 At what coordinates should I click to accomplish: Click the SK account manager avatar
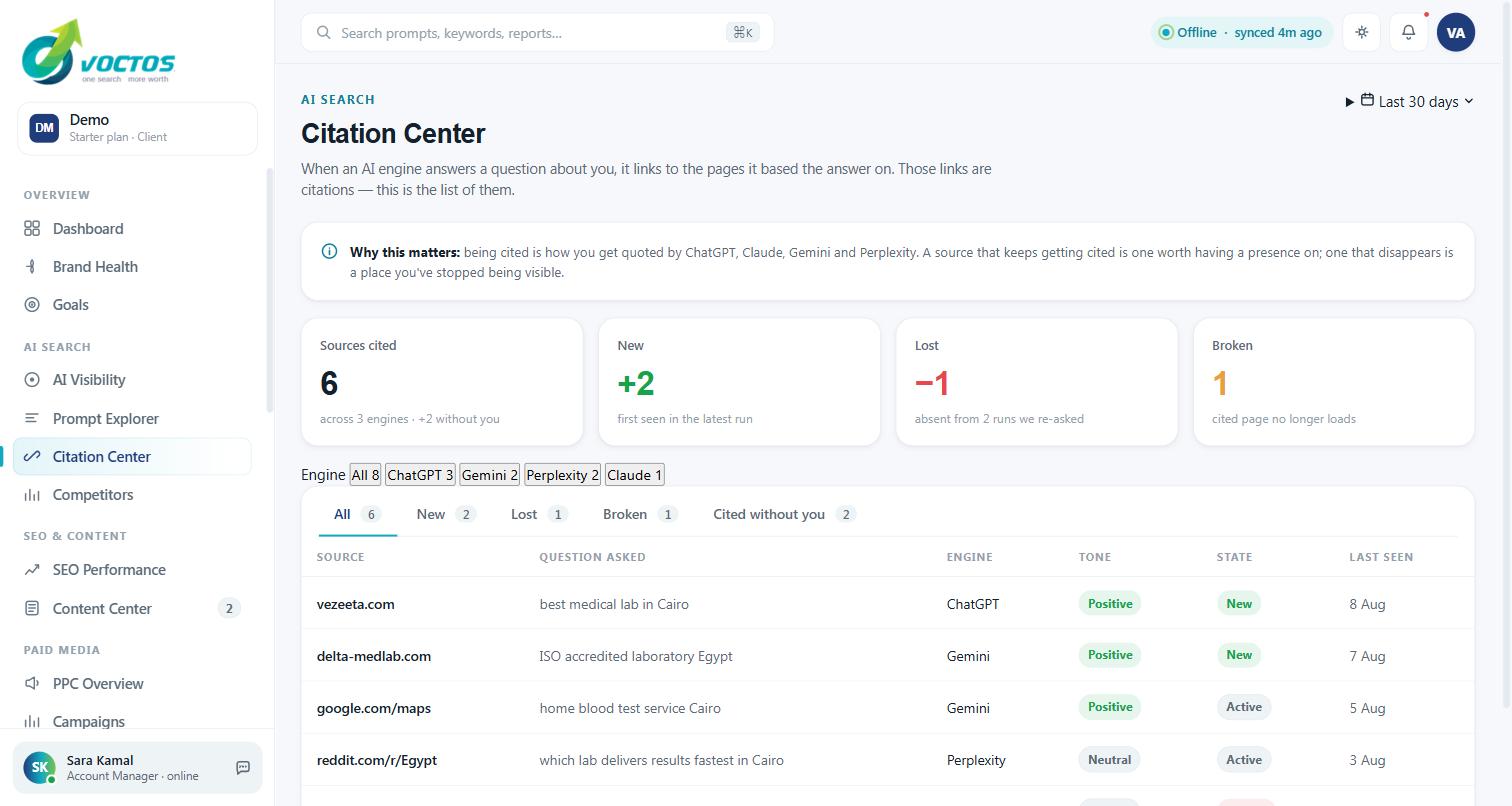pos(39,768)
